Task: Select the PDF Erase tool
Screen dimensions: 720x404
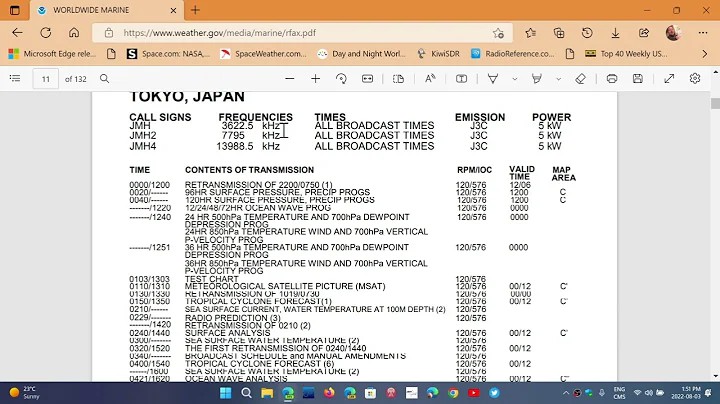Action: (x=580, y=79)
